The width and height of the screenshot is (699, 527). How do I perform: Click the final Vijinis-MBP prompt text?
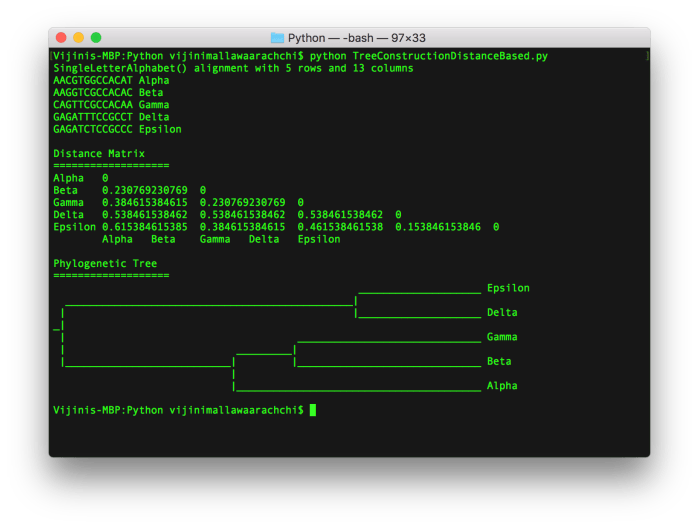178,410
